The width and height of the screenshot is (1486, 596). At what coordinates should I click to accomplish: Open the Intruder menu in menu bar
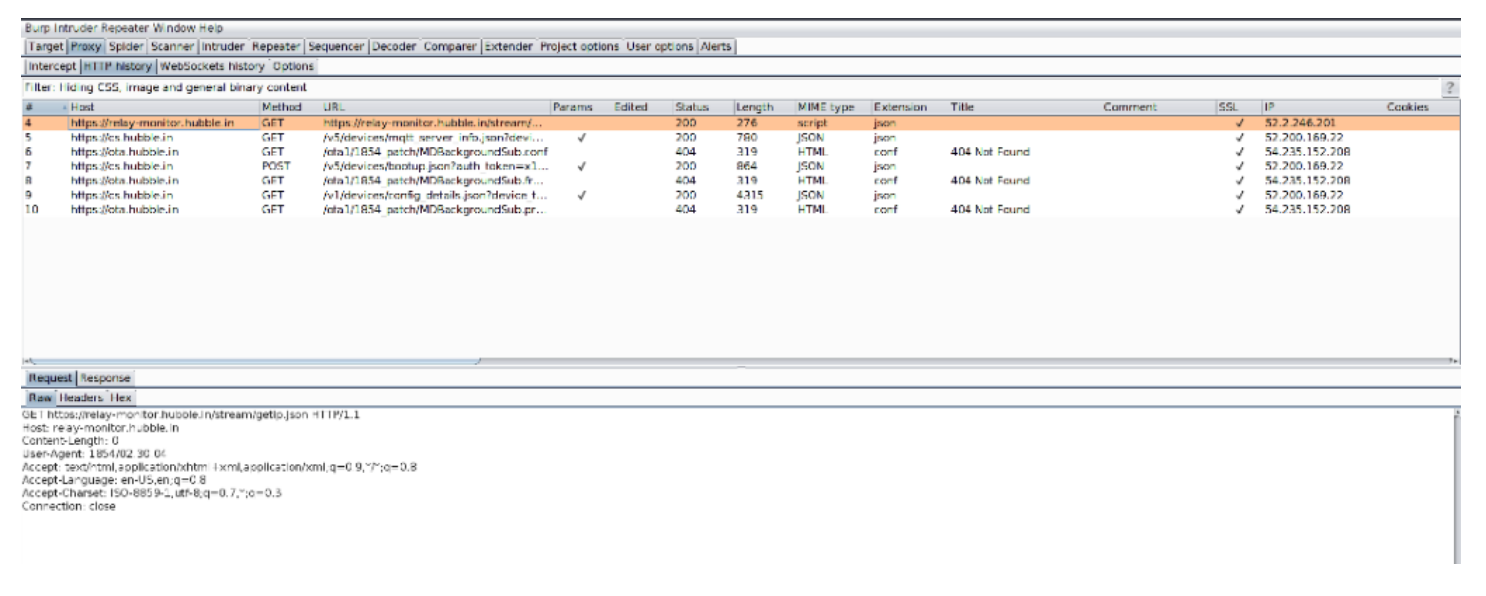point(74,28)
